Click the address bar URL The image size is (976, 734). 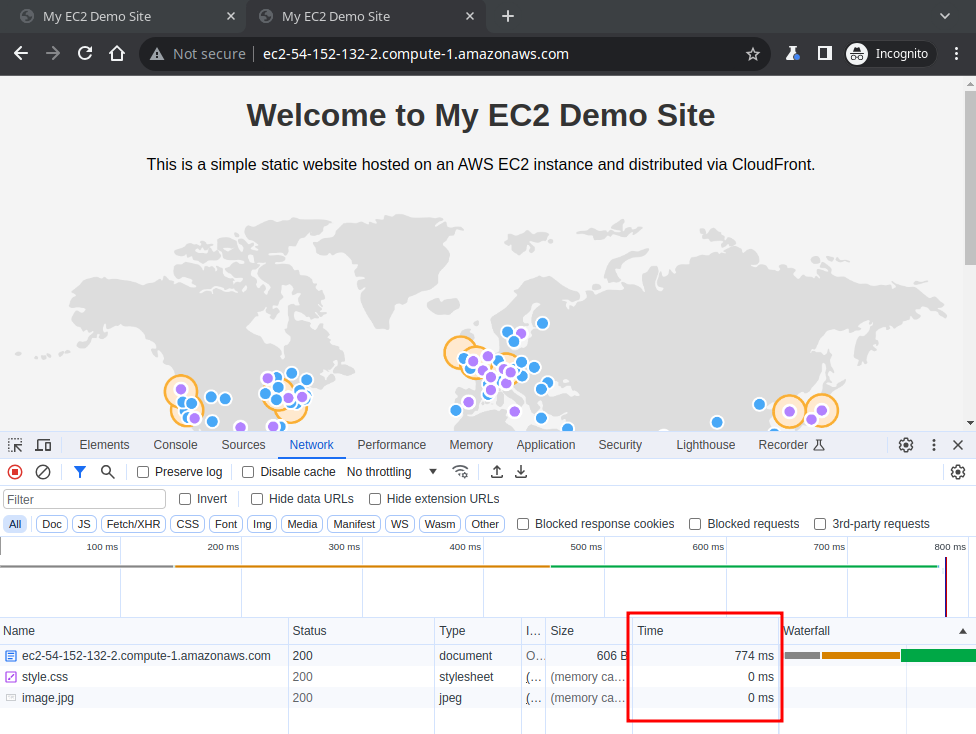(x=416, y=54)
